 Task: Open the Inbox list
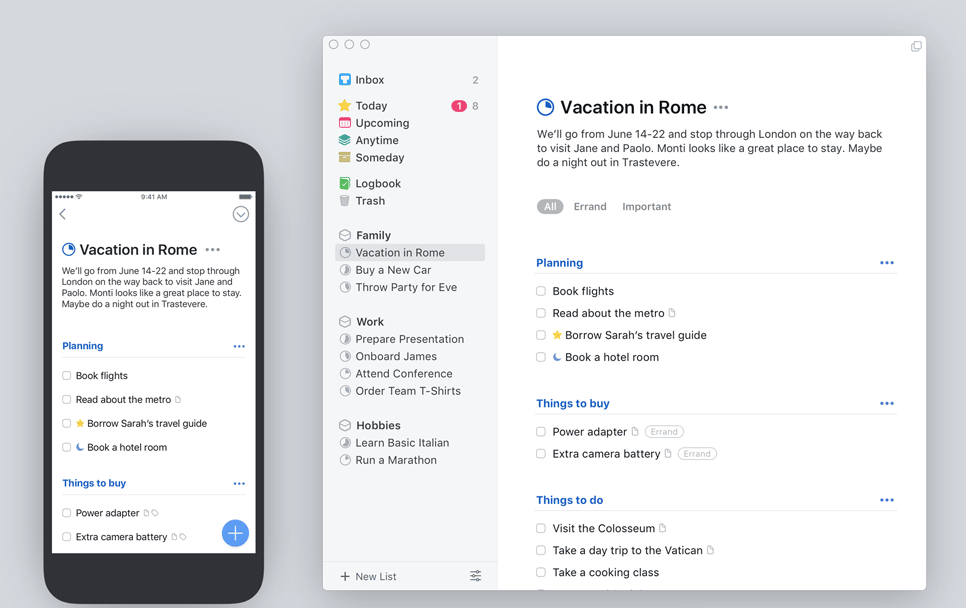(369, 80)
